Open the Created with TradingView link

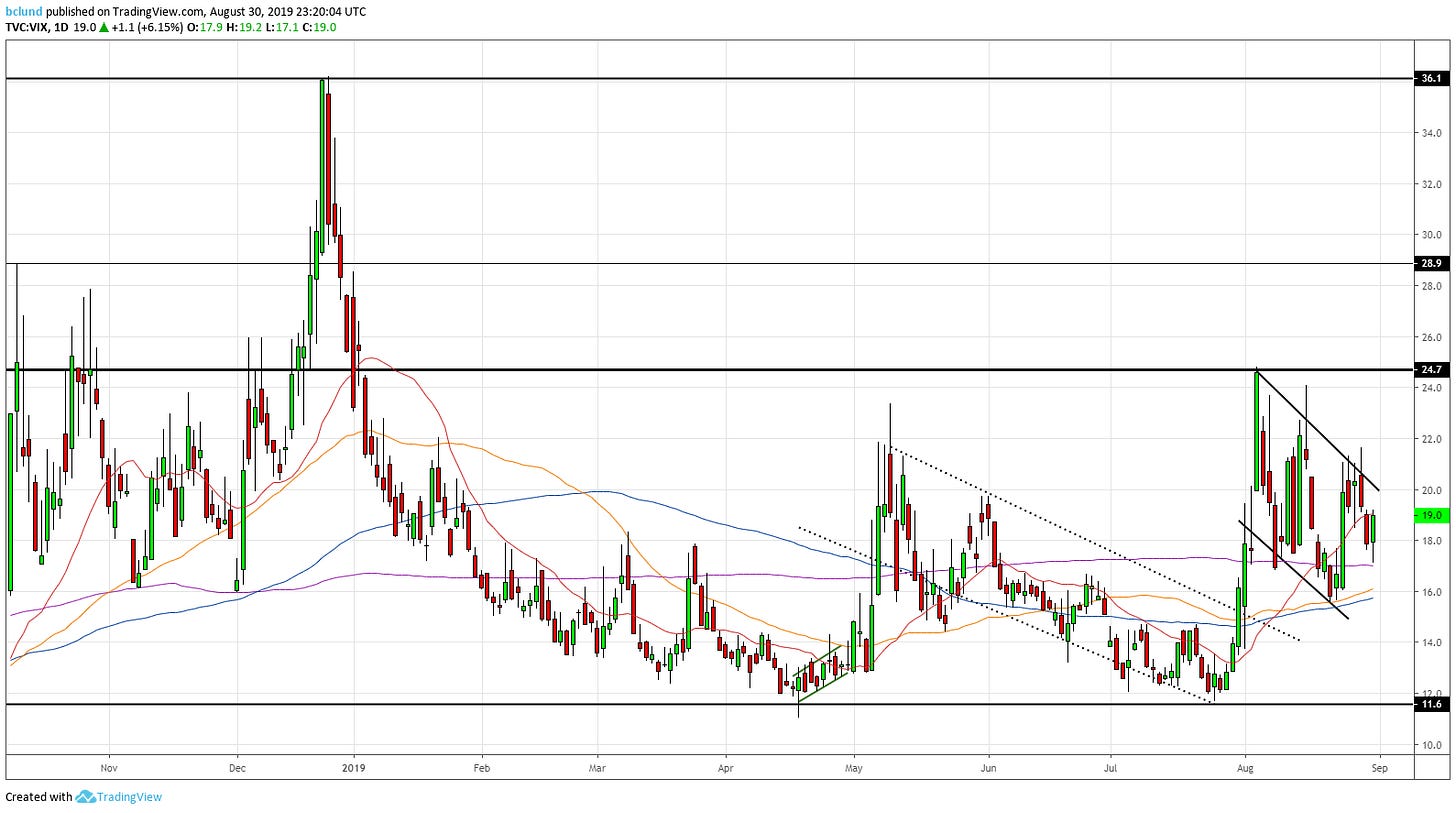(83, 797)
